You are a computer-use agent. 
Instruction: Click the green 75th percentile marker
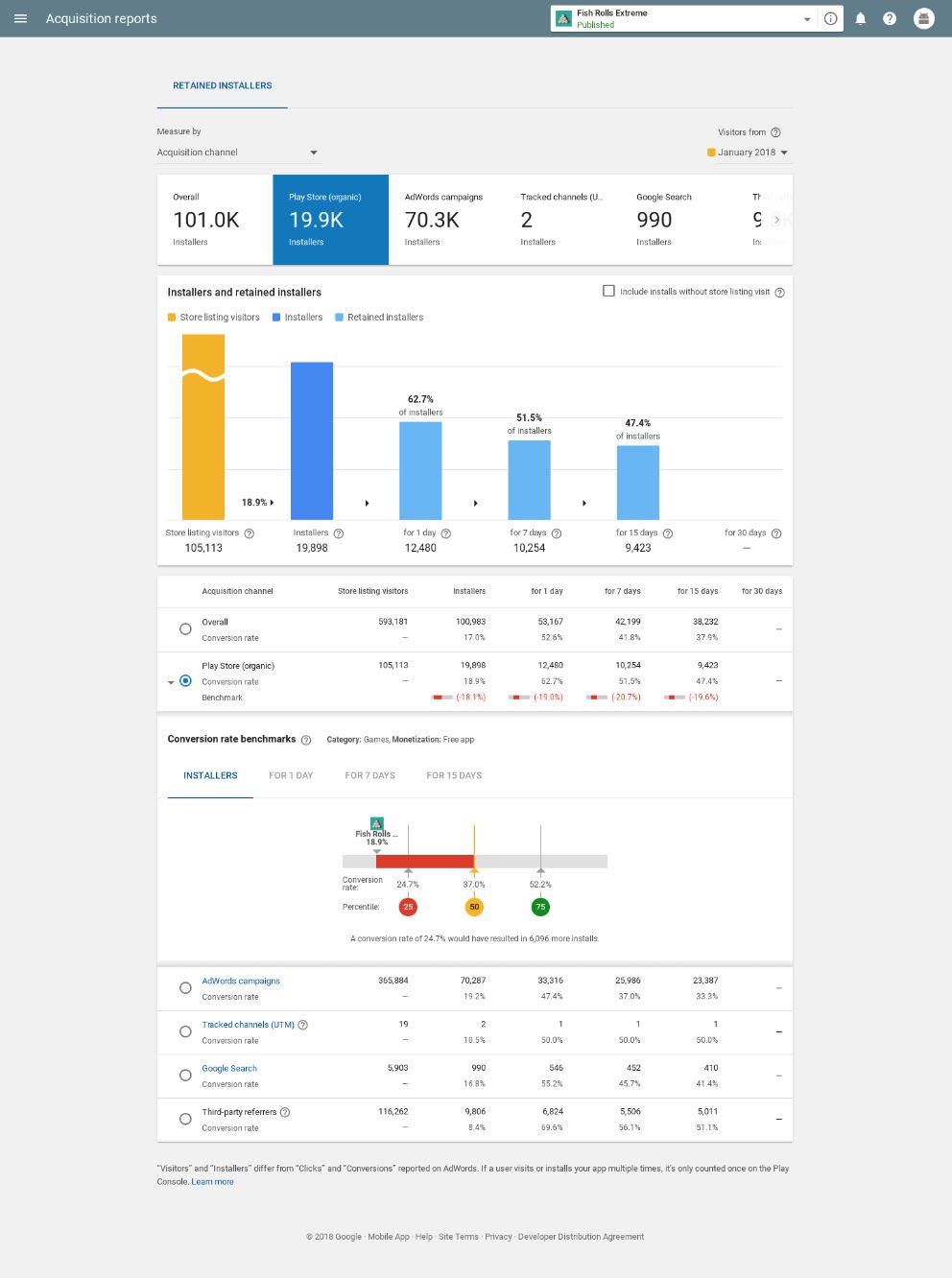coord(540,907)
